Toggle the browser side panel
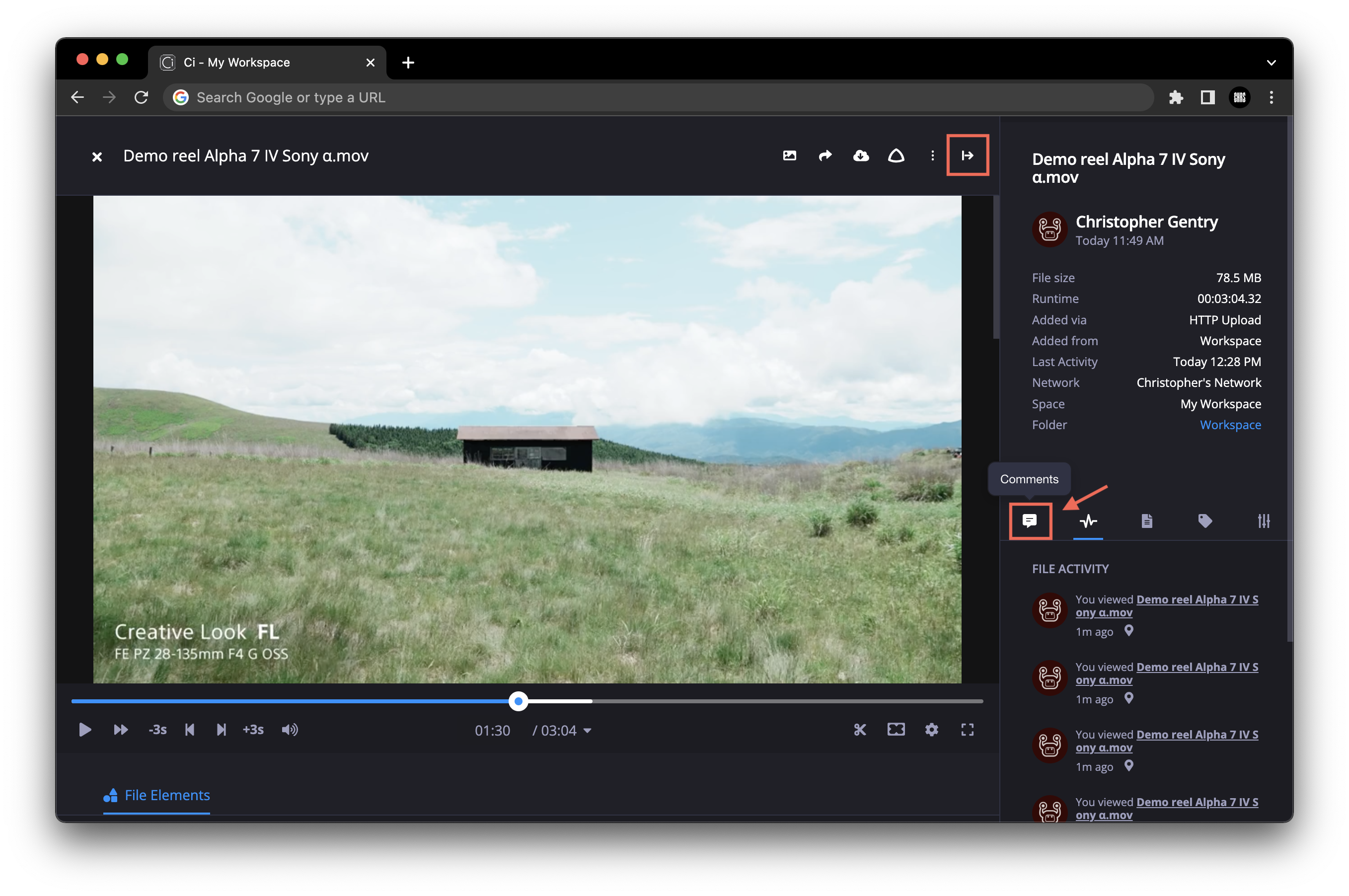This screenshot has width=1349, height=896. 1207,98
